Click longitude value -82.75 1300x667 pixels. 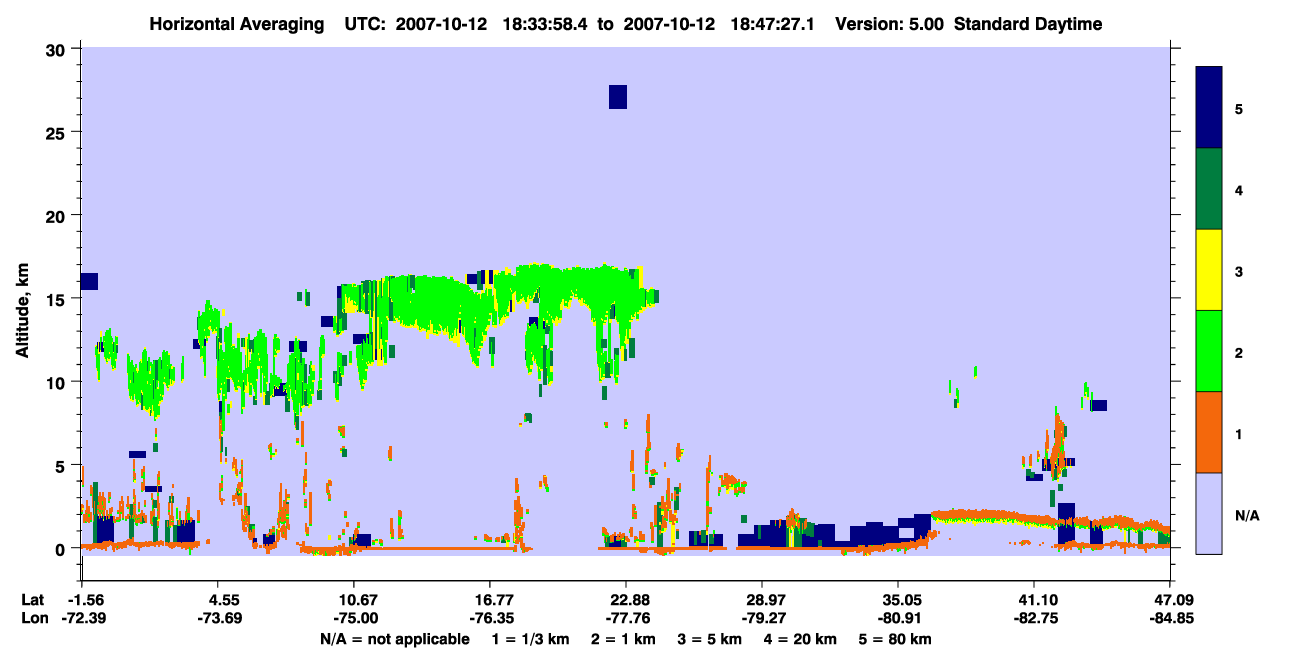click(x=1034, y=619)
